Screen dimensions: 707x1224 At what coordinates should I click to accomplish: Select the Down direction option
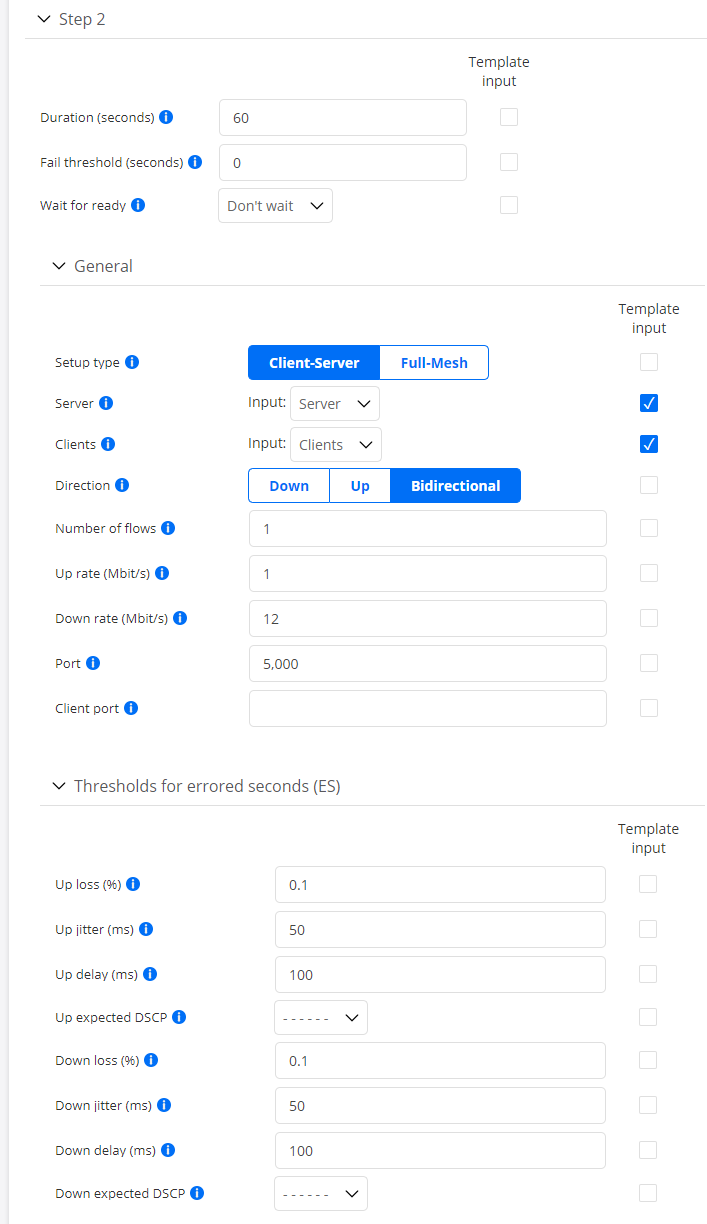tap(288, 485)
